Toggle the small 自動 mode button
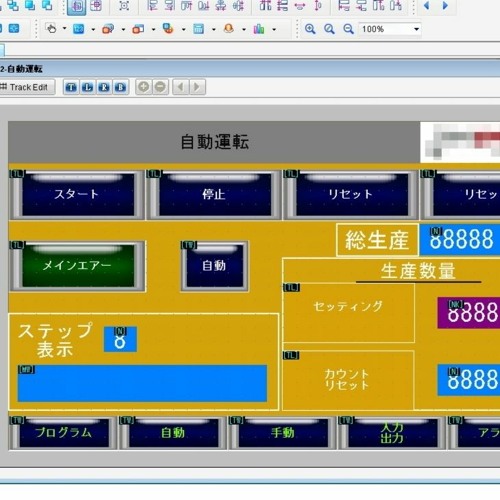 point(214,266)
